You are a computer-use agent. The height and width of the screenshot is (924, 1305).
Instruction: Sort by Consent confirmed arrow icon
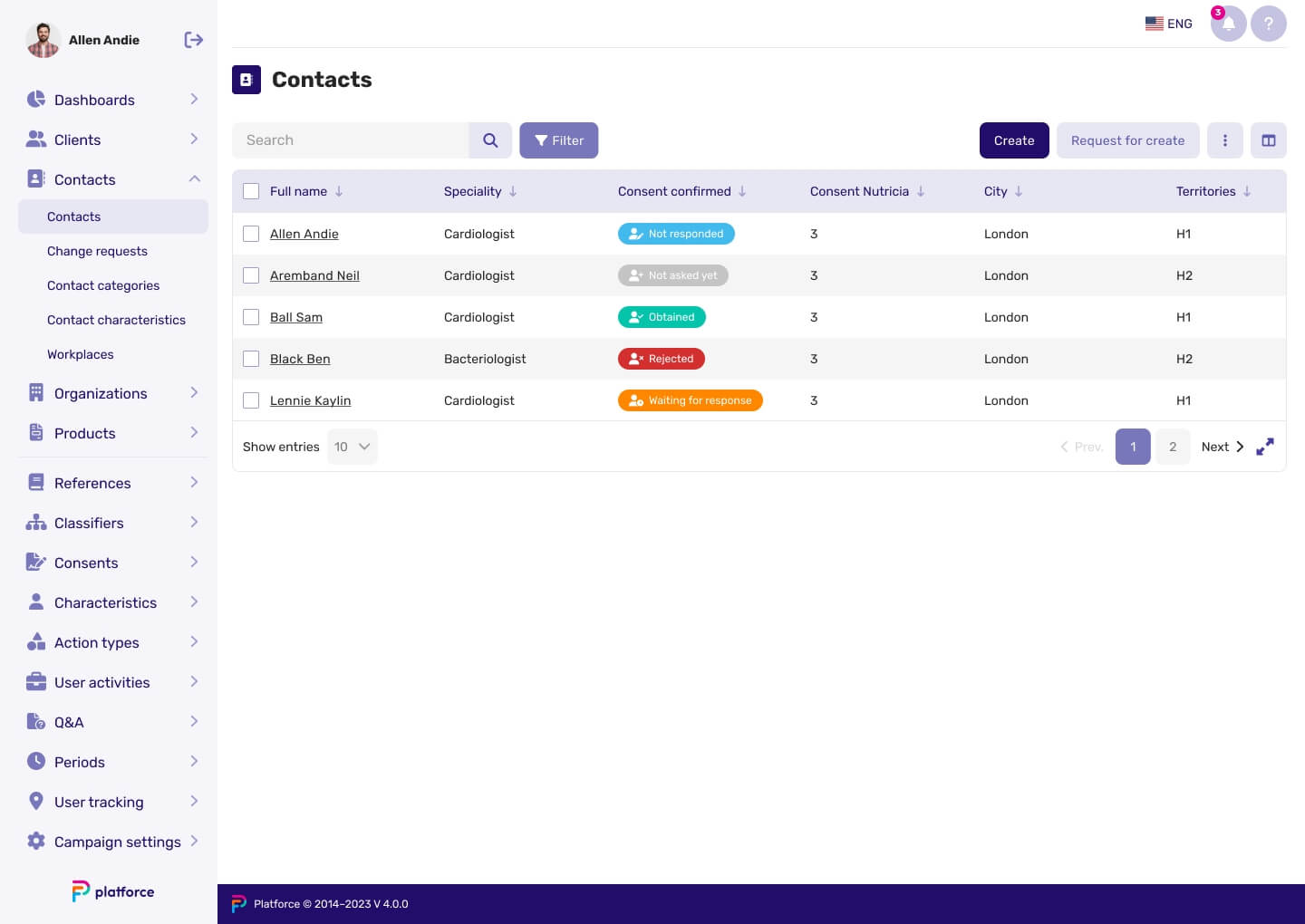(x=742, y=191)
